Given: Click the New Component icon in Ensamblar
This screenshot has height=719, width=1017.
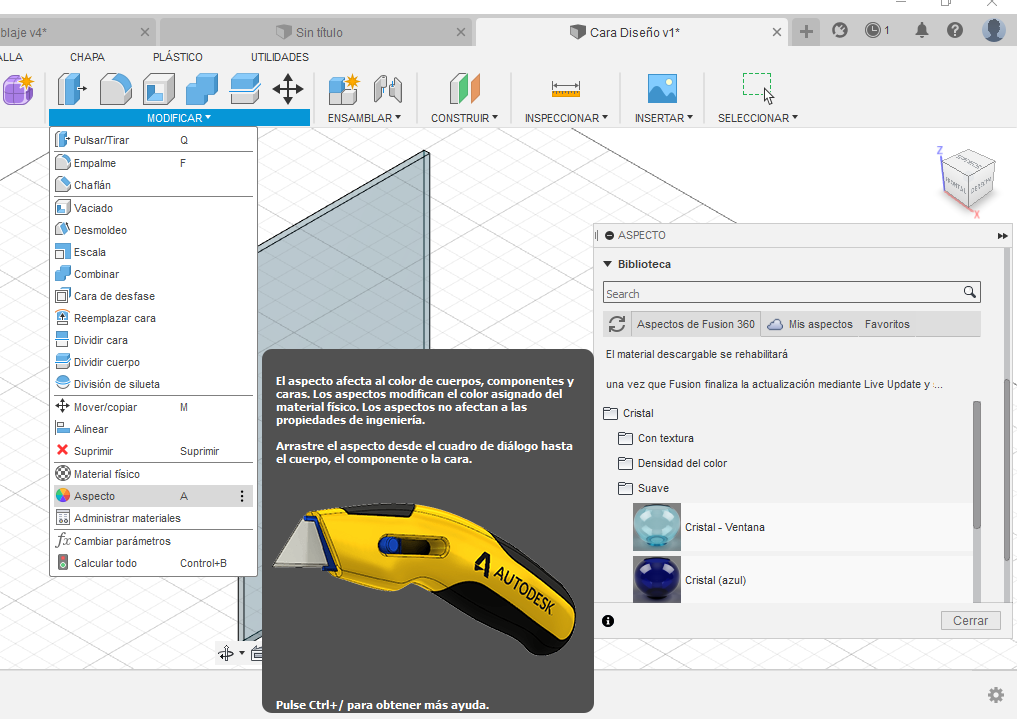Looking at the screenshot, I should coord(344,89).
